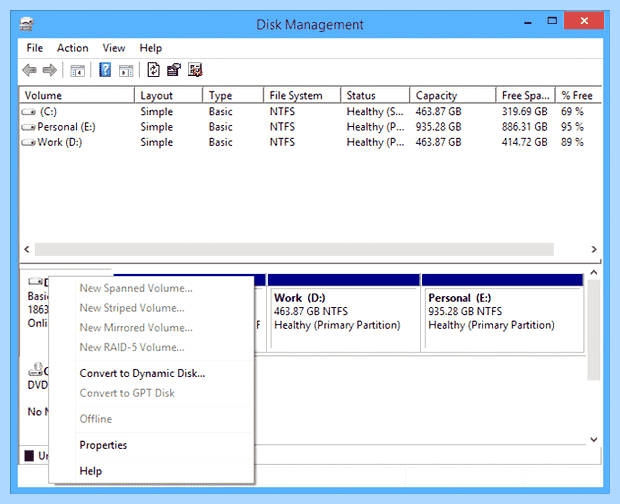Select the Work (D:) partition block
Viewport: 620px width, 504px height.
point(344,313)
